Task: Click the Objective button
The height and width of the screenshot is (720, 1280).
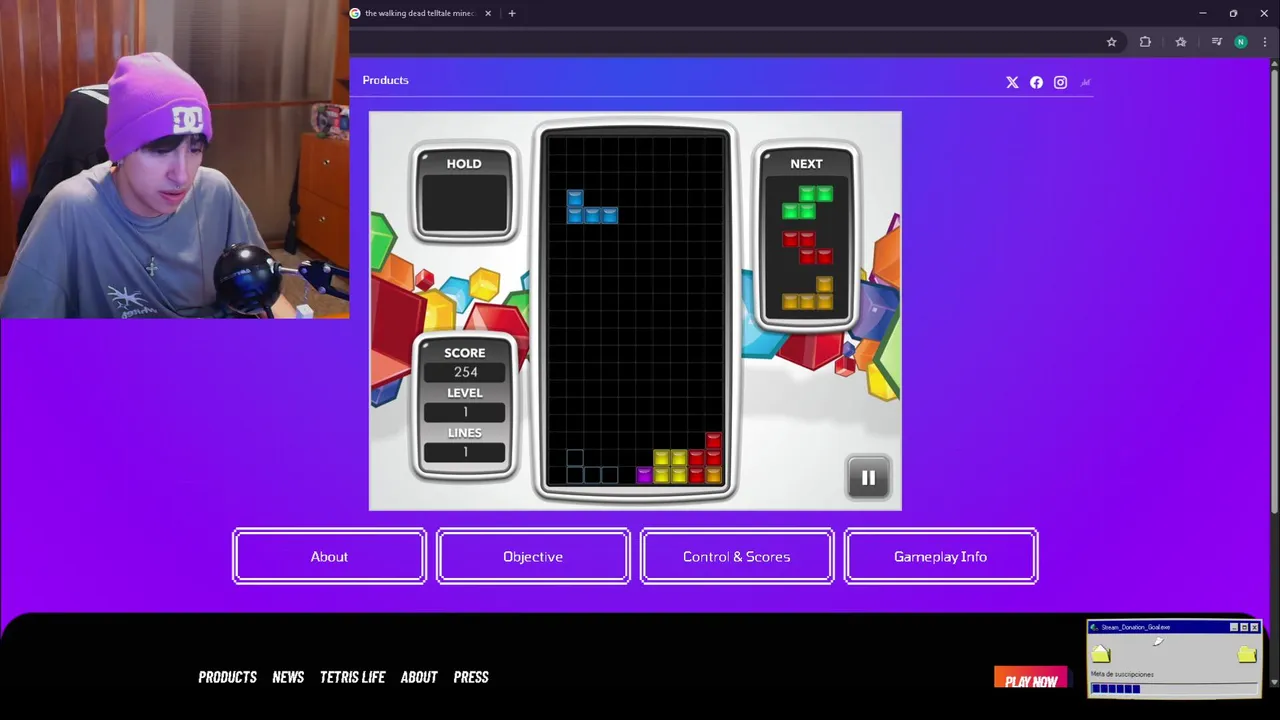Action: (x=533, y=556)
